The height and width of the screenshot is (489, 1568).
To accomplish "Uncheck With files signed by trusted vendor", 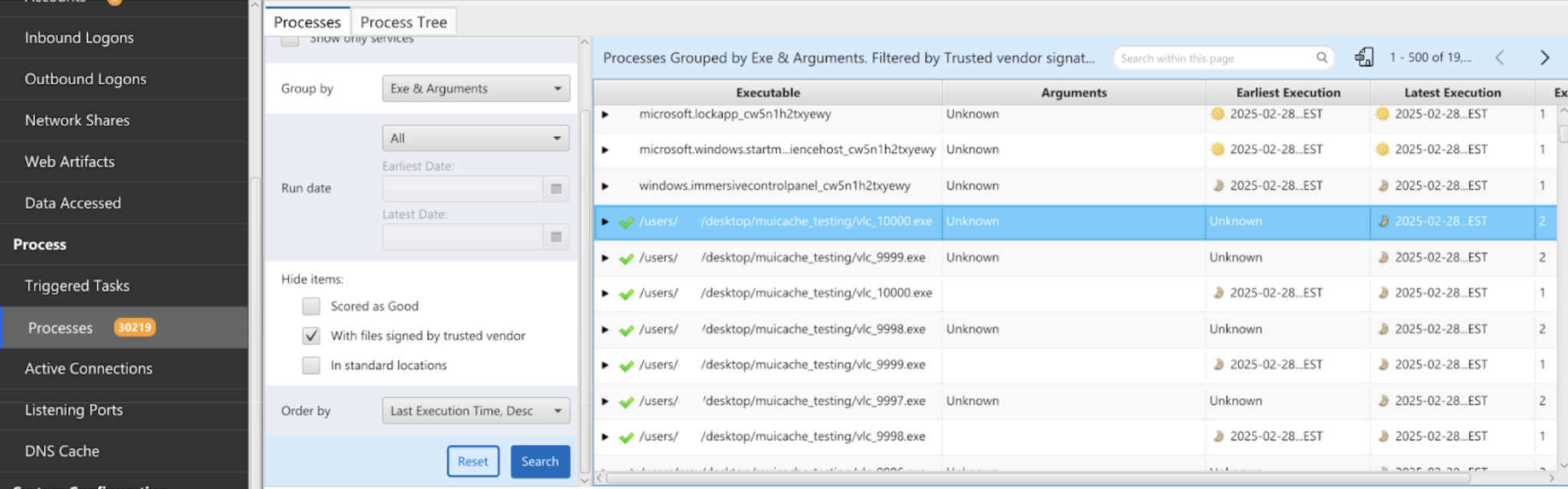I will 311,336.
